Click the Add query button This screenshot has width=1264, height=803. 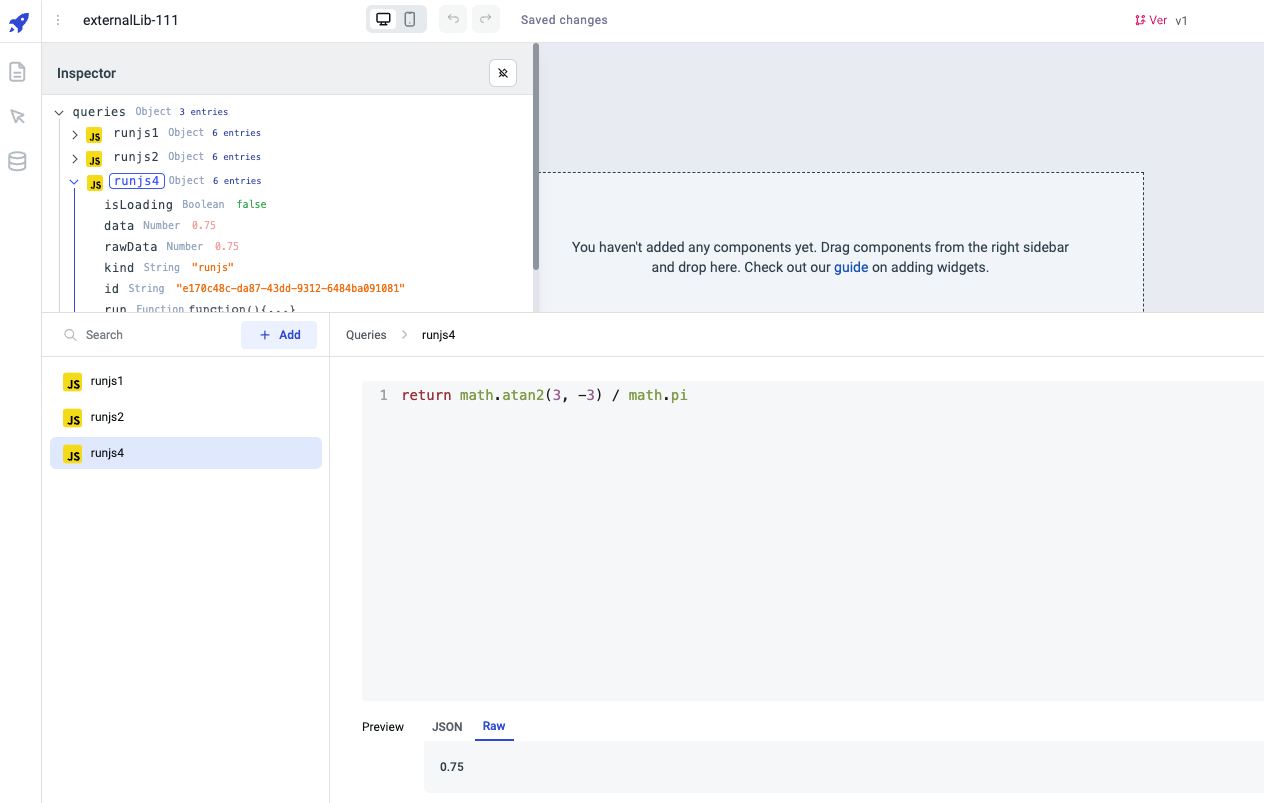click(x=279, y=335)
